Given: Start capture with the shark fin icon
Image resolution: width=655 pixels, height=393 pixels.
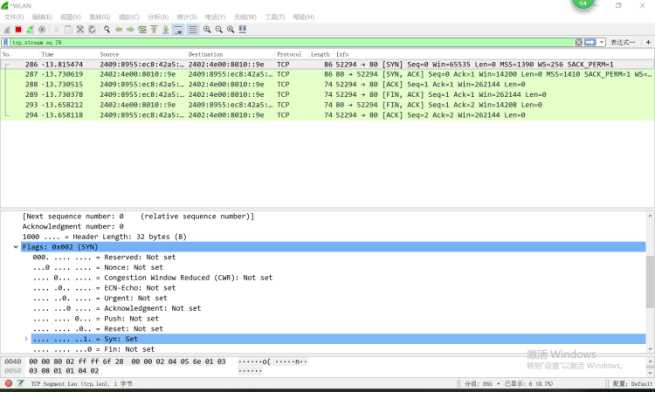Looking at the screenshot, I should tap(7, 29).
